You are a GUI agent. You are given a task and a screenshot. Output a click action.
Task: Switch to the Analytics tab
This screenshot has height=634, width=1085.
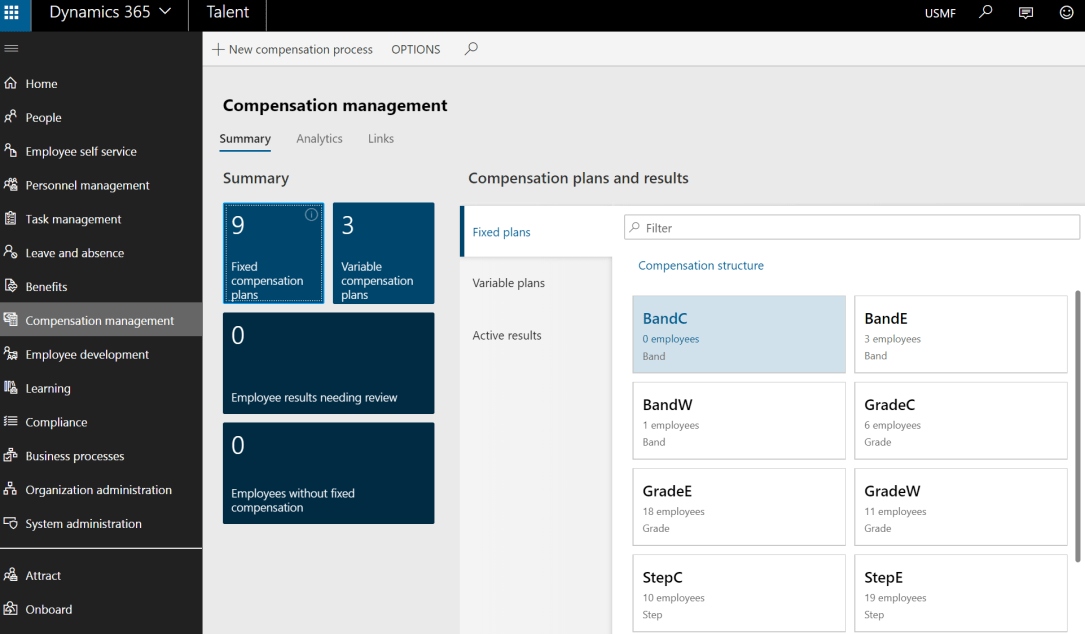319,139
